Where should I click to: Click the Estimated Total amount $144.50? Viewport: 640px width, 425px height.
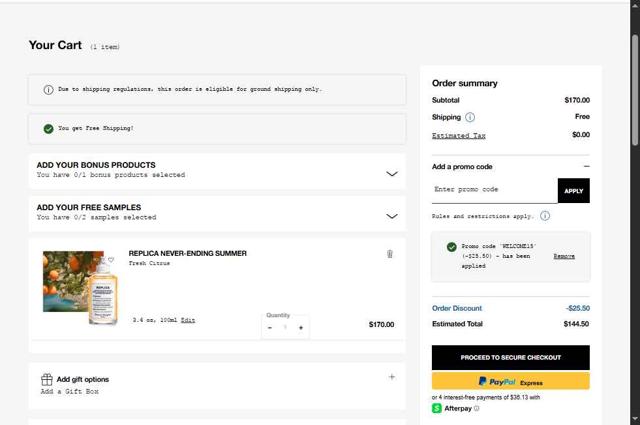576,324
